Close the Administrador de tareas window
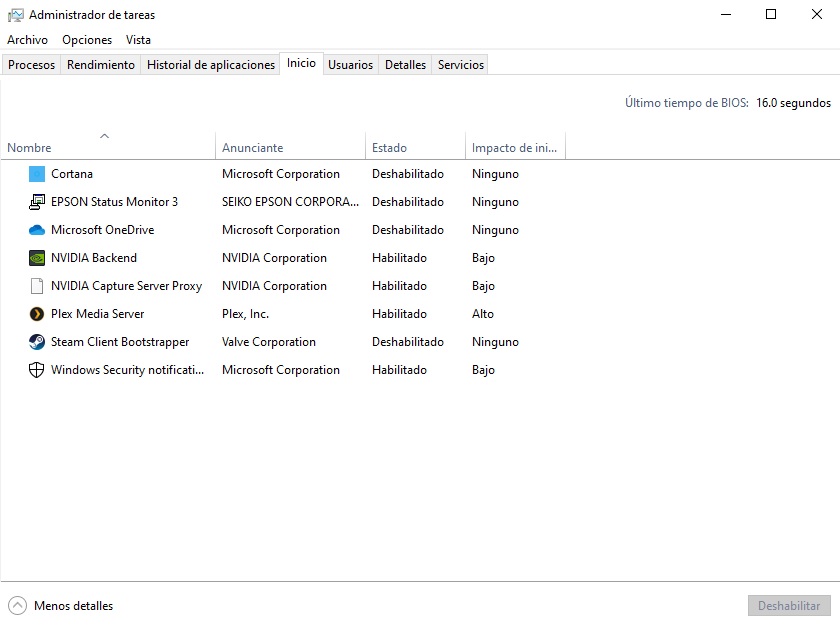 tap(816, 14)
